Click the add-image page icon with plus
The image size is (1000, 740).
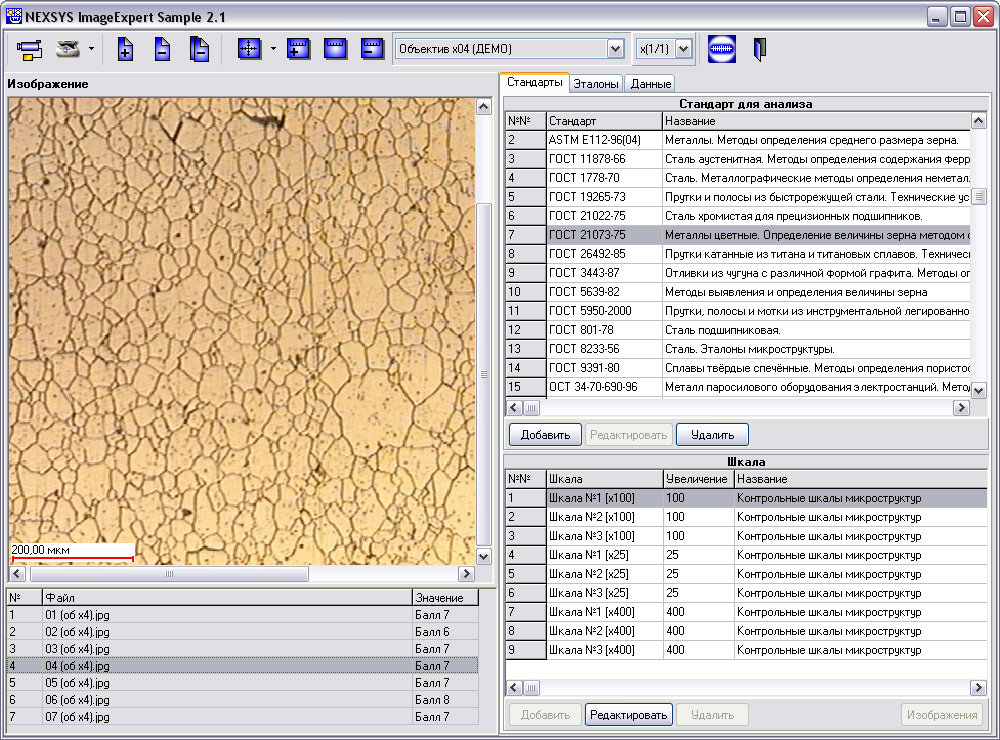(x=125, y=49)
